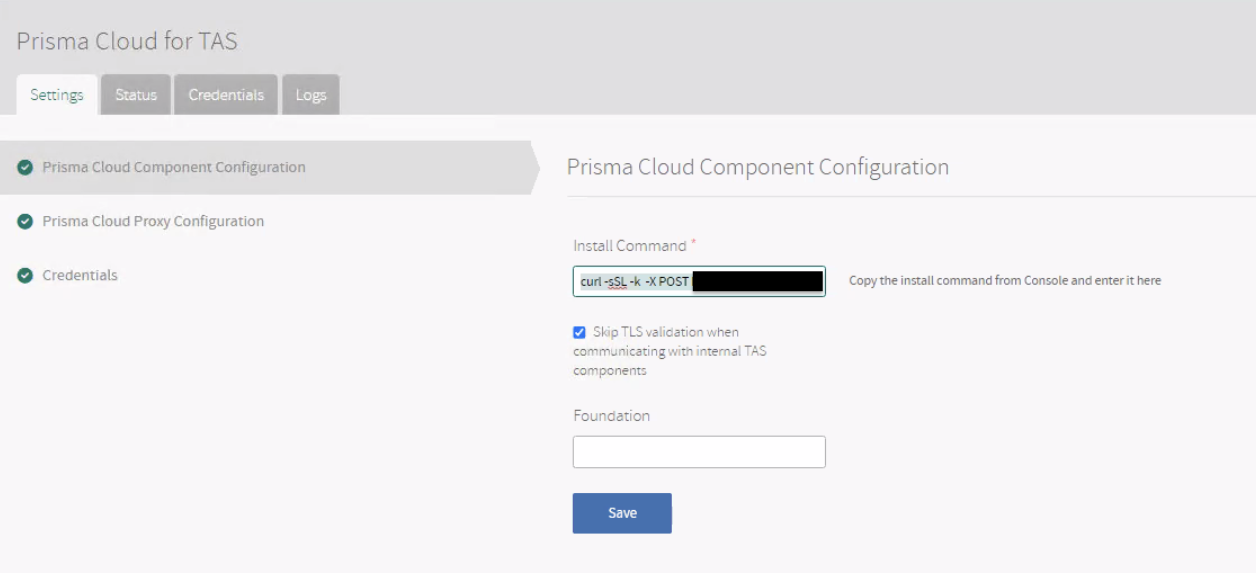Open the Prisma Cloud Proxy Configuration section
This screenshot has width=1256, height=573.
[153, 221]
